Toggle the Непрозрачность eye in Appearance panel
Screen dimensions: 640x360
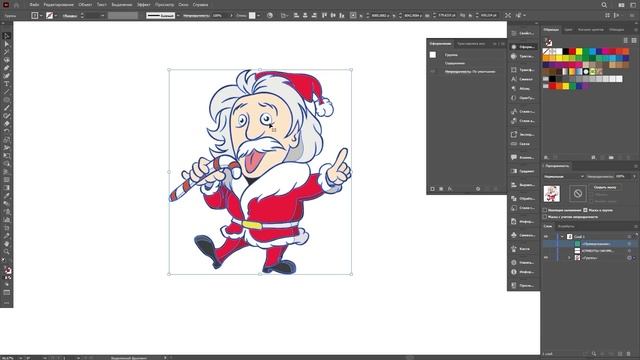[x=433, y=71]
